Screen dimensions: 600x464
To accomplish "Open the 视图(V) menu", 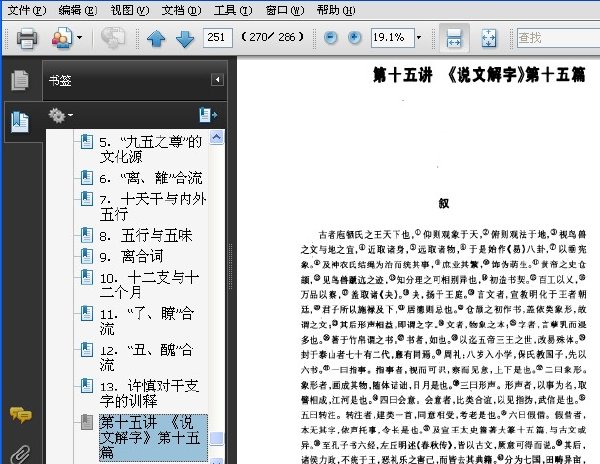I will coord(130,10).
